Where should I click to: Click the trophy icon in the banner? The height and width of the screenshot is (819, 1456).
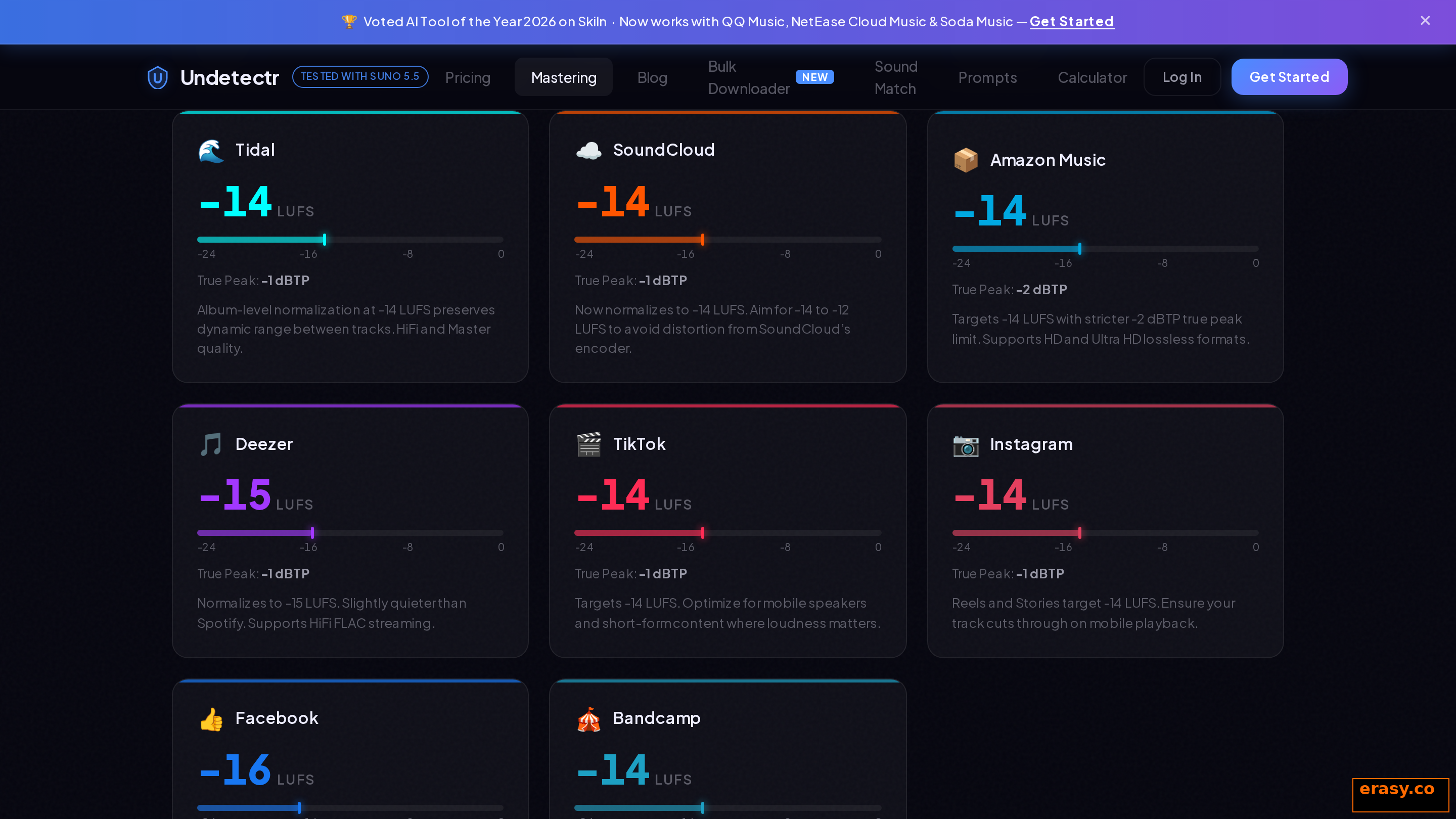tap(349, 21)
